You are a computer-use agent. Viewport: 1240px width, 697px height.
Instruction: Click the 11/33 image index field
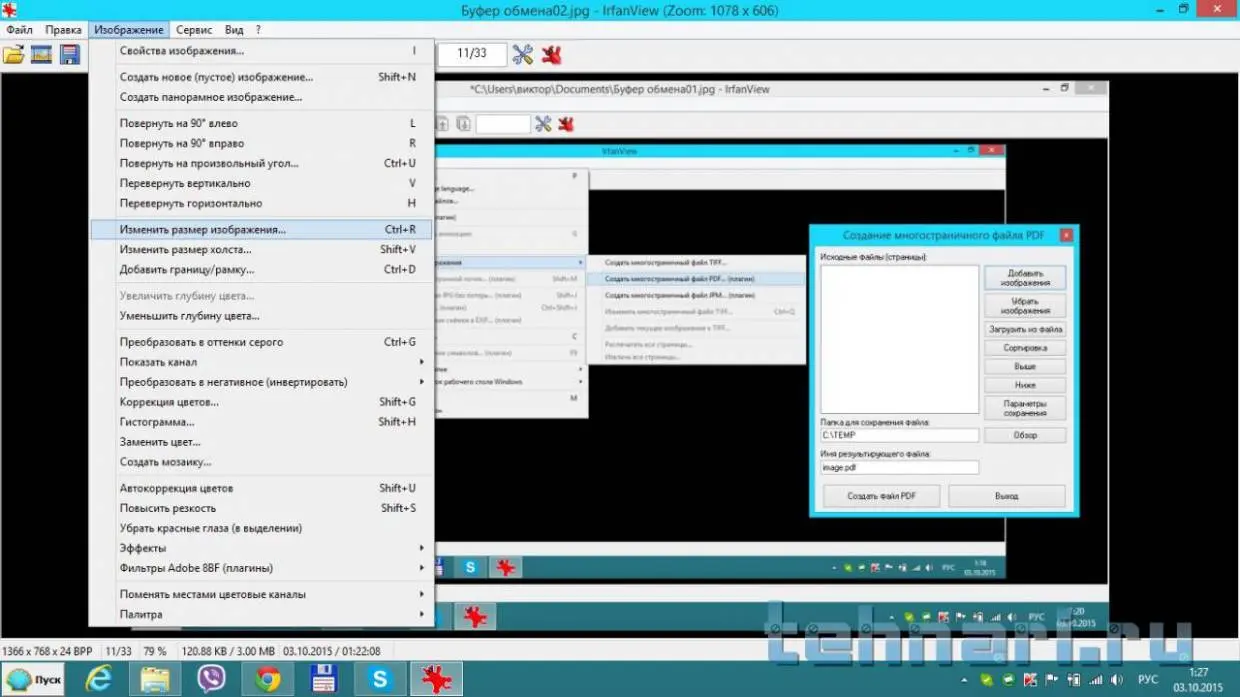[x=471, y=54]
